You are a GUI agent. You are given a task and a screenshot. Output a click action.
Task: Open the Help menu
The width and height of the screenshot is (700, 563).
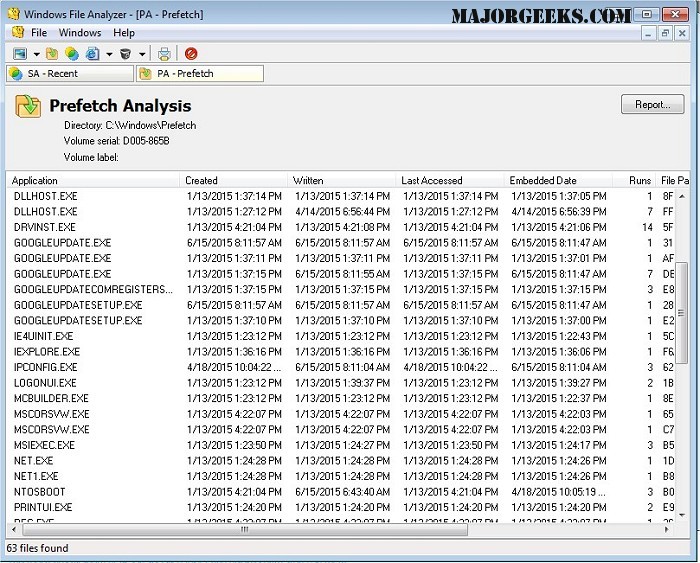click(124, 33)
